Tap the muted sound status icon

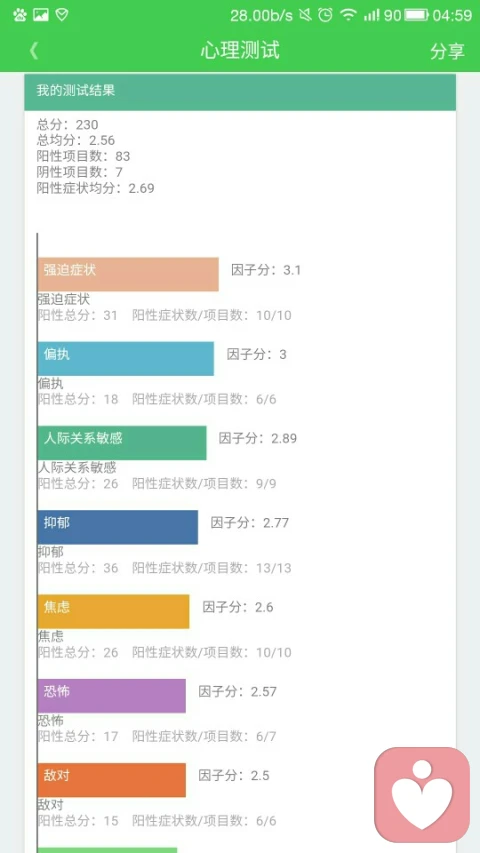pyautogui.click(x=305, y=15)
